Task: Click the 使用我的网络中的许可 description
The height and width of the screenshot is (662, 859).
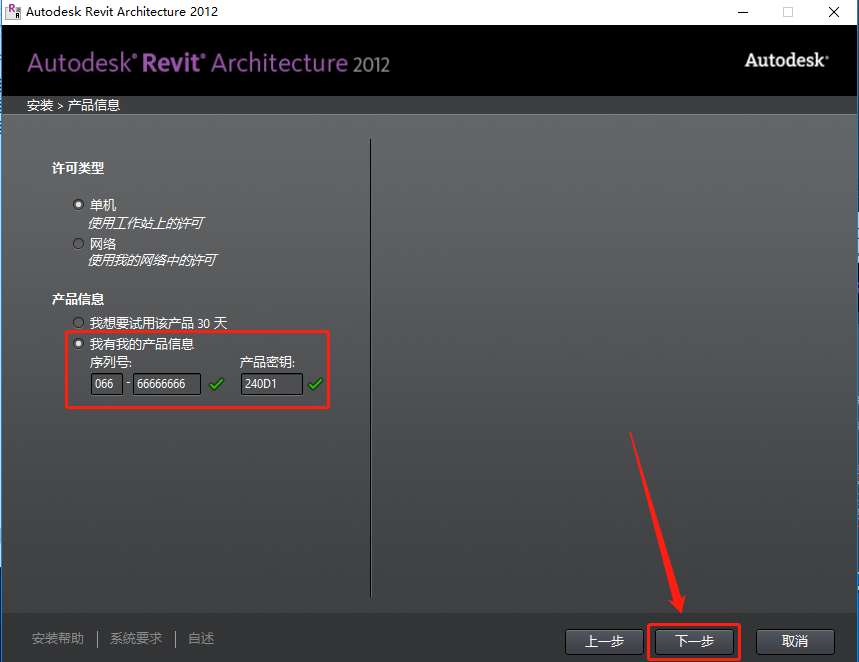Action: coord(152,260)
